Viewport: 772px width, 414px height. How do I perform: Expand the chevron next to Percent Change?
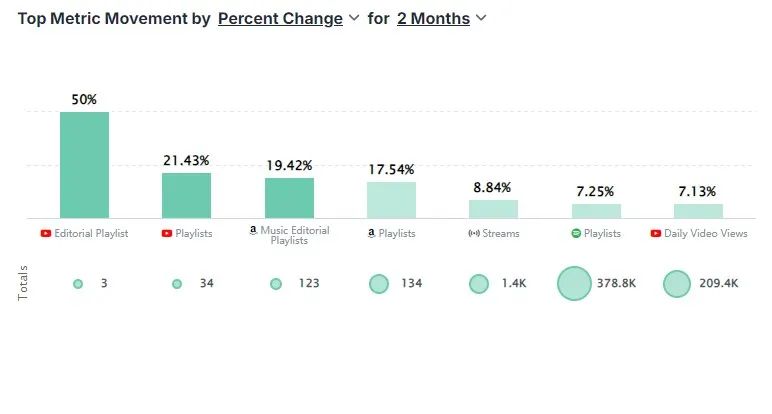point(353,18)
